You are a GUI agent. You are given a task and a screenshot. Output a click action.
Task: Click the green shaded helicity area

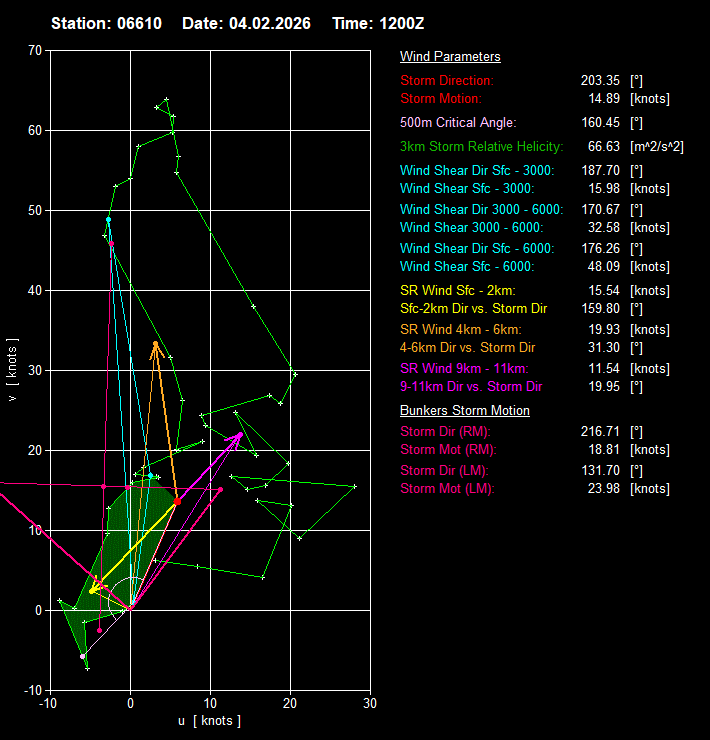(x=125, y=530)
